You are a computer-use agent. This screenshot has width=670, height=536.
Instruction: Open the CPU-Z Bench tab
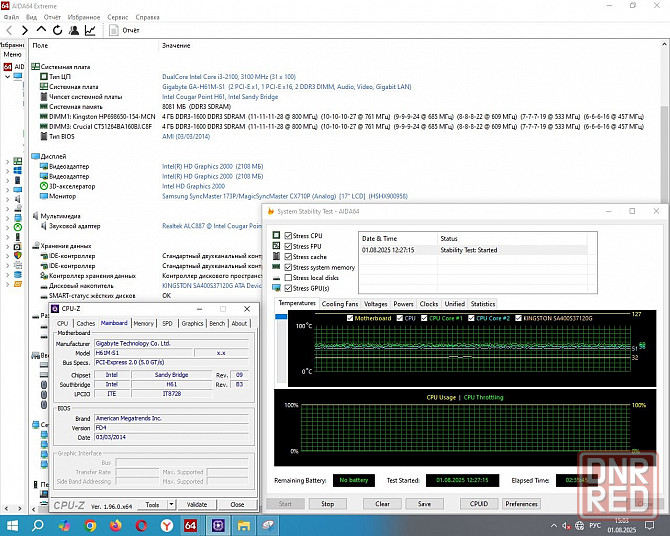tap(217, 324)
